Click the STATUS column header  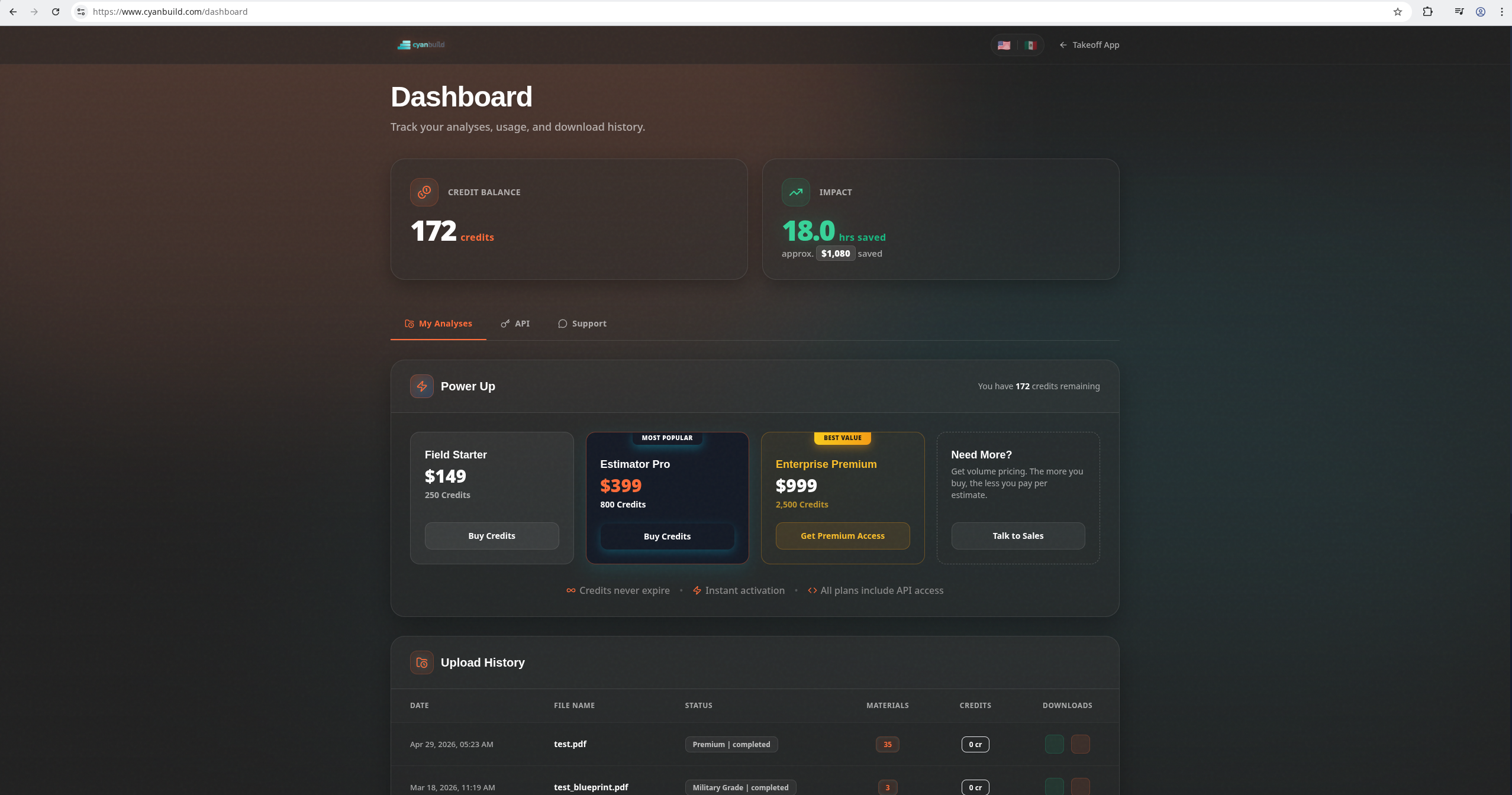pos(699,706)
